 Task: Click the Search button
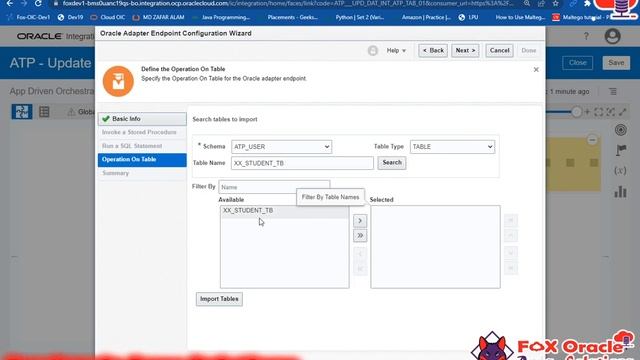click(x=392, y=162)
